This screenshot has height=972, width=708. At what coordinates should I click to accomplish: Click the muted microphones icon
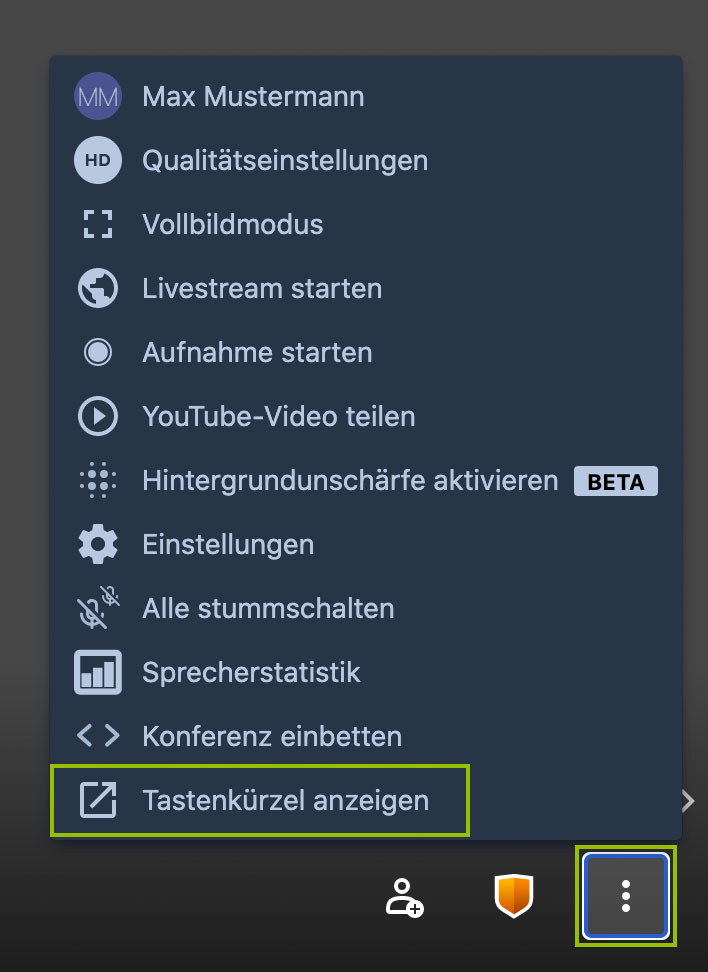[x=97, y=608]
